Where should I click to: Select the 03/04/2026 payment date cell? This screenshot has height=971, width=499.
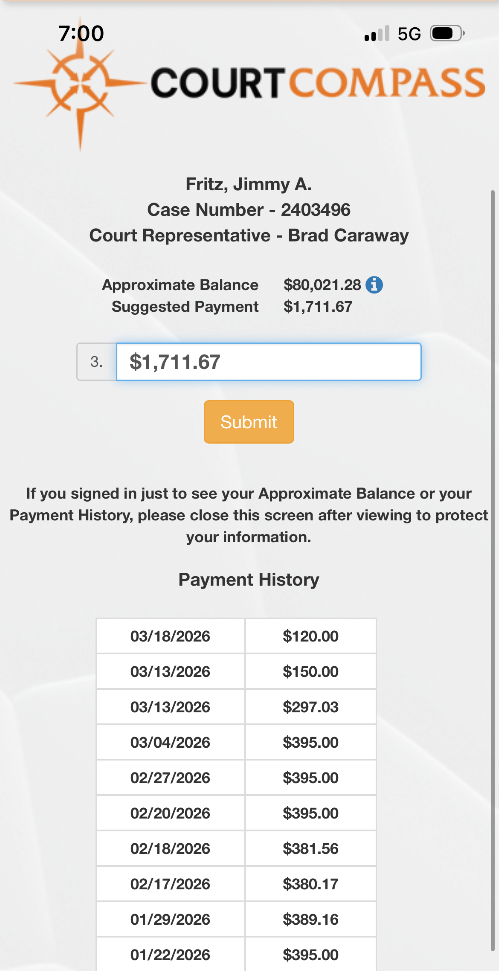tap(170, 742)
